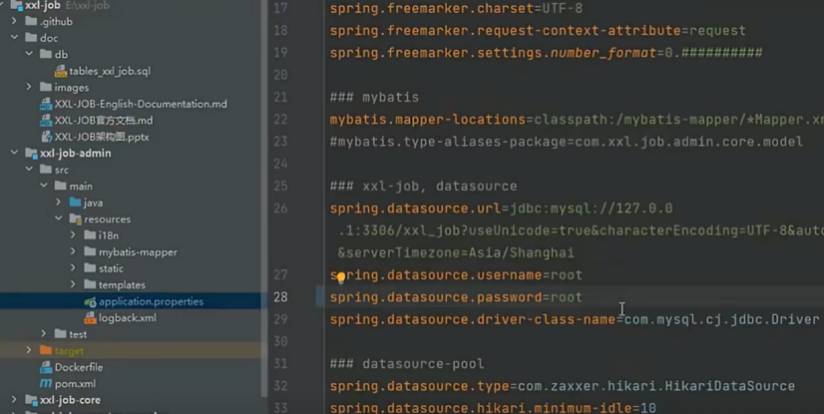Click the blue java source folder icon
This screenshot has width=824, height=414.
click(x=75, y=202)
